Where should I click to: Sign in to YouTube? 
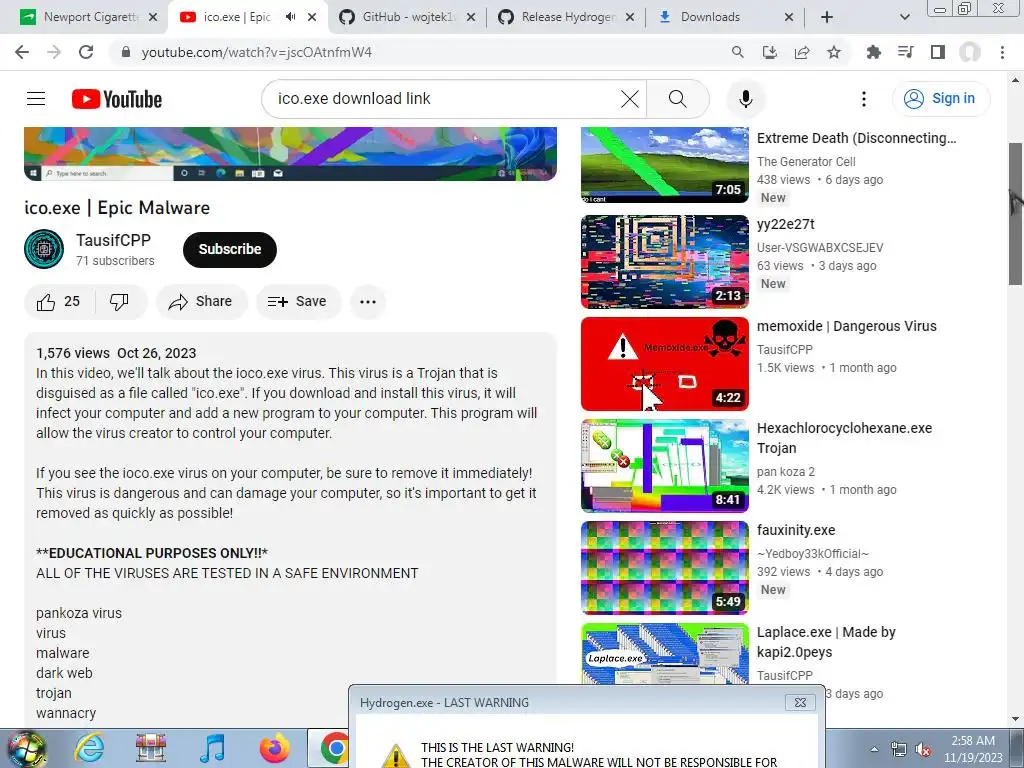pyautogui.click(x=941, y=99)
